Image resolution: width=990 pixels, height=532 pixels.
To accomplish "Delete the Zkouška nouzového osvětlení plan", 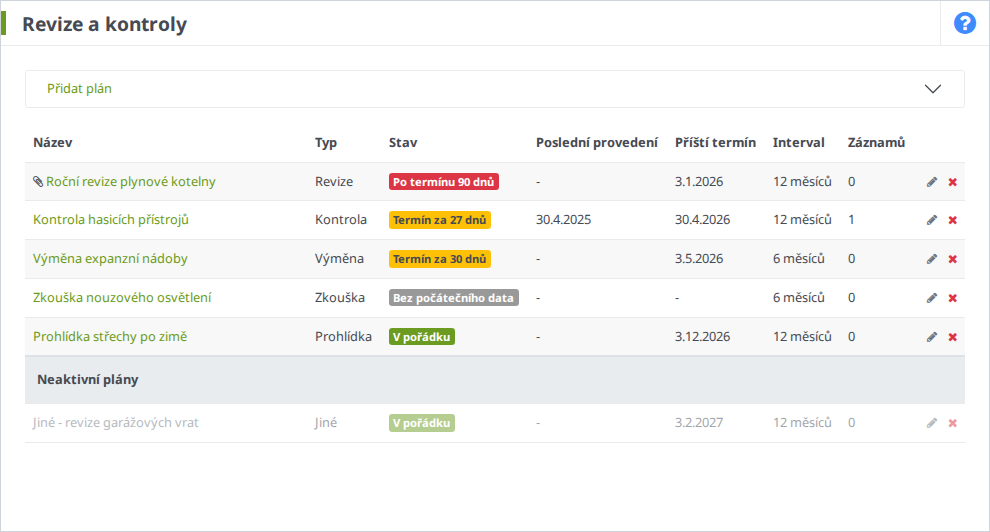I will pyautogui.click(x=952, y=298).
